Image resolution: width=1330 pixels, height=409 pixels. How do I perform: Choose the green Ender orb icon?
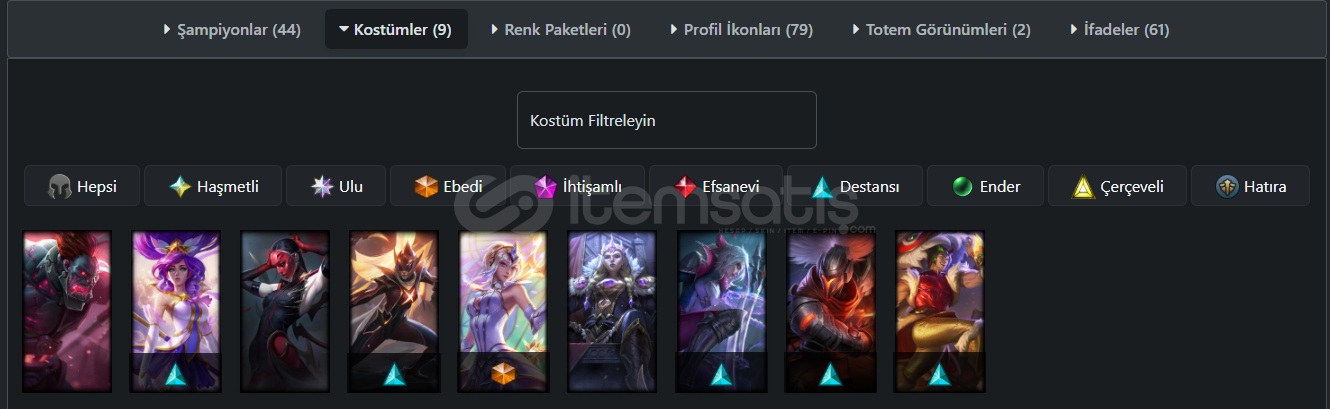tap(963, 187)
